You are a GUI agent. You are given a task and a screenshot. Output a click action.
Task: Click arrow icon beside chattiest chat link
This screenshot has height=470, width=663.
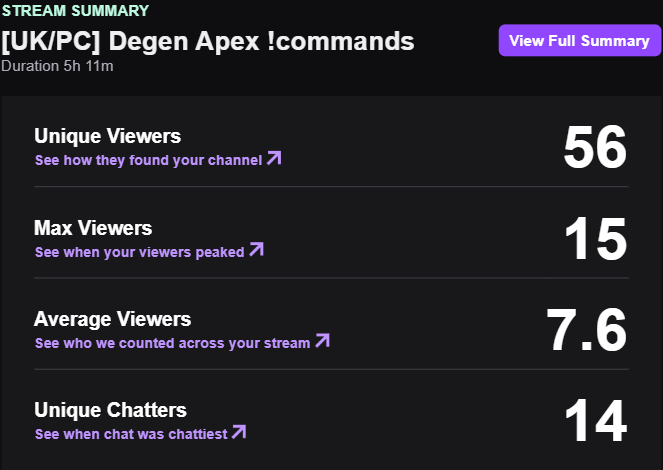tap(239, 432)
